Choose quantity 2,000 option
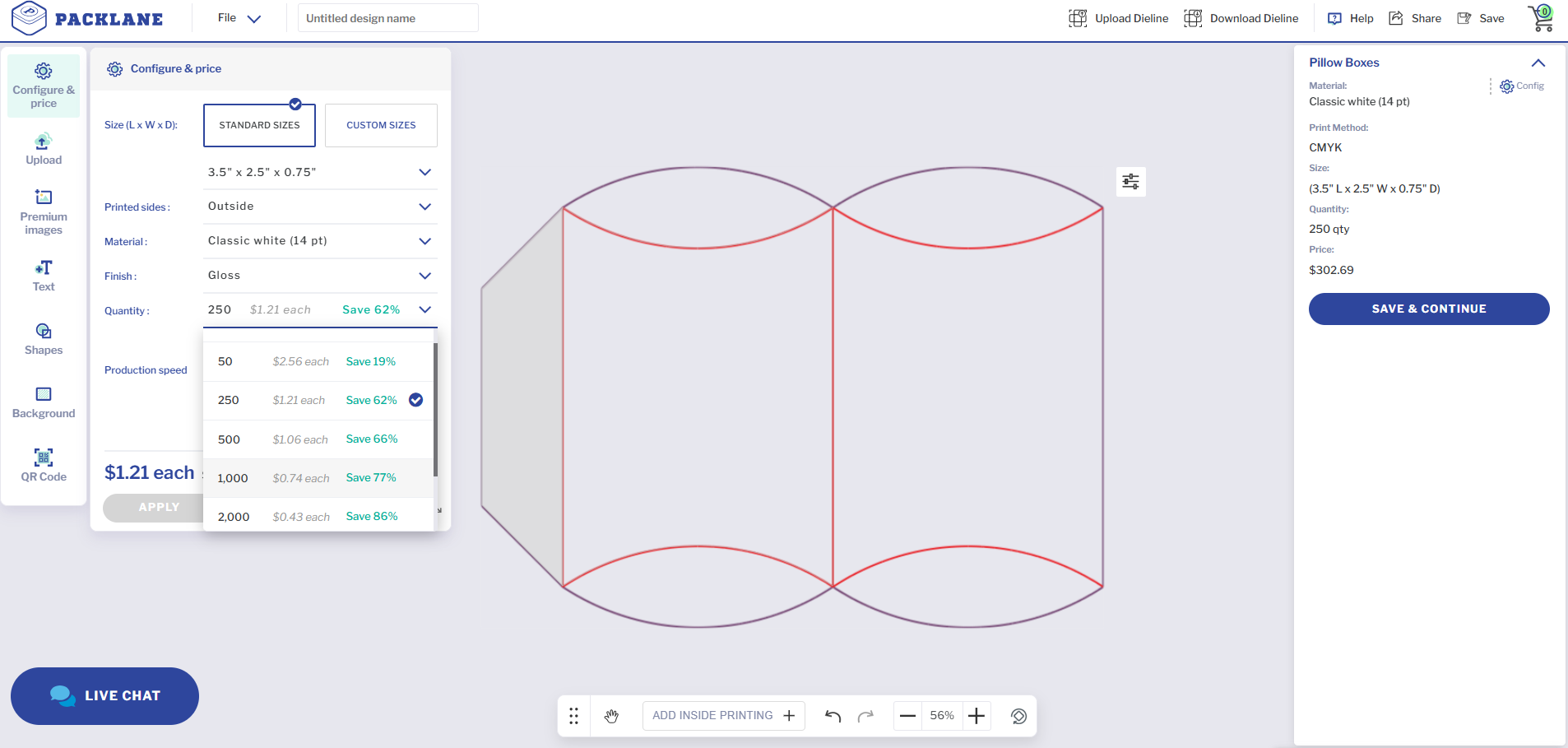1568x748 pixels. 318,517
